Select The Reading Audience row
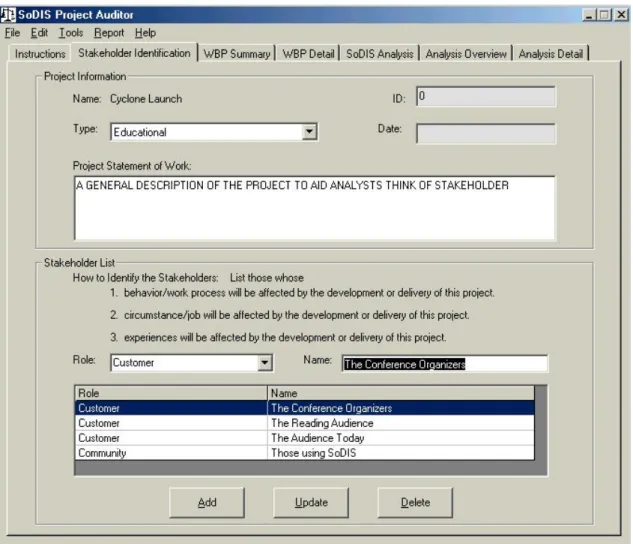Viewport: 633px width, 544px height. coord(305,423)
